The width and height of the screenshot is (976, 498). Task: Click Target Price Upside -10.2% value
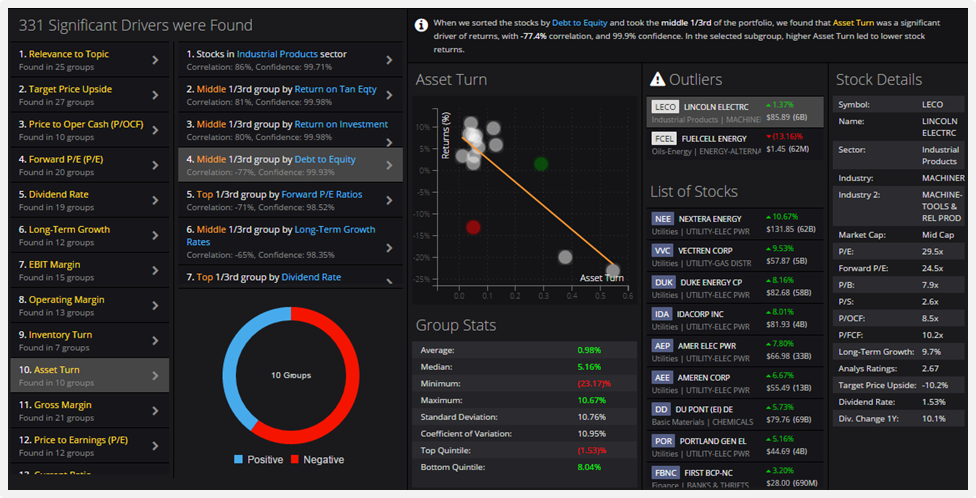tap(935, 385)
